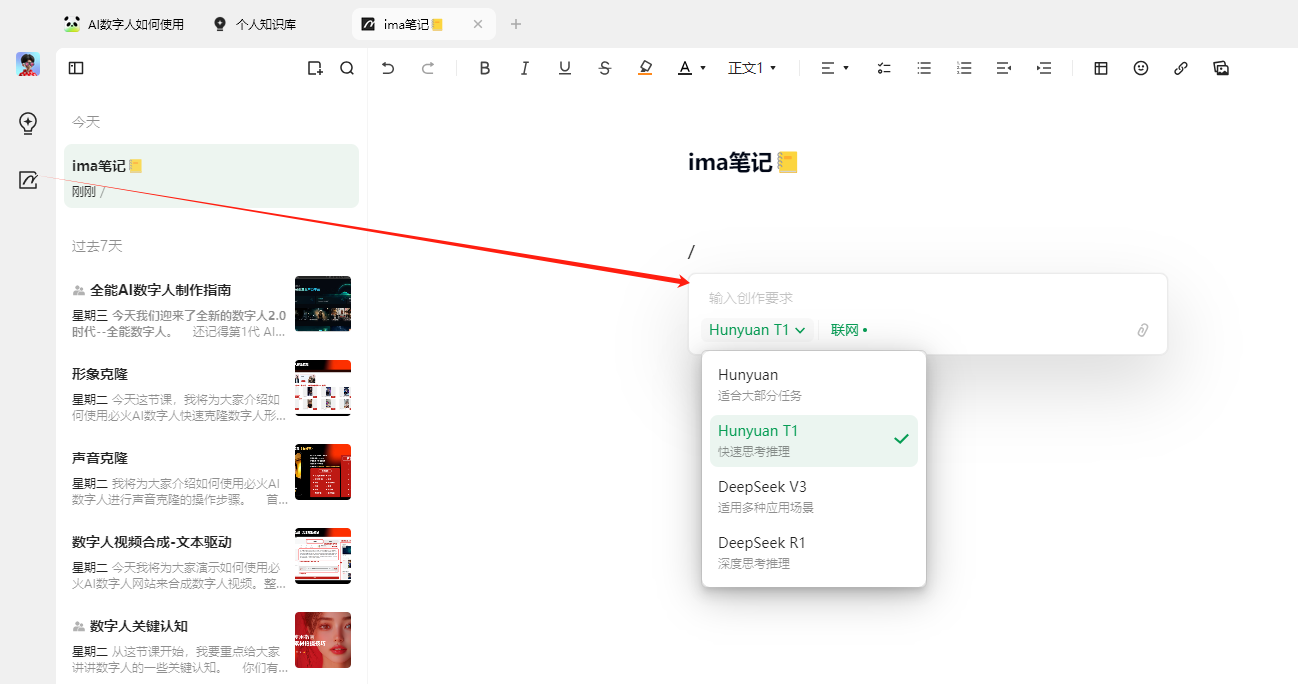Viewport: 1298px width, 684px height.
Task: Insert a checklist
Action: 884,68
